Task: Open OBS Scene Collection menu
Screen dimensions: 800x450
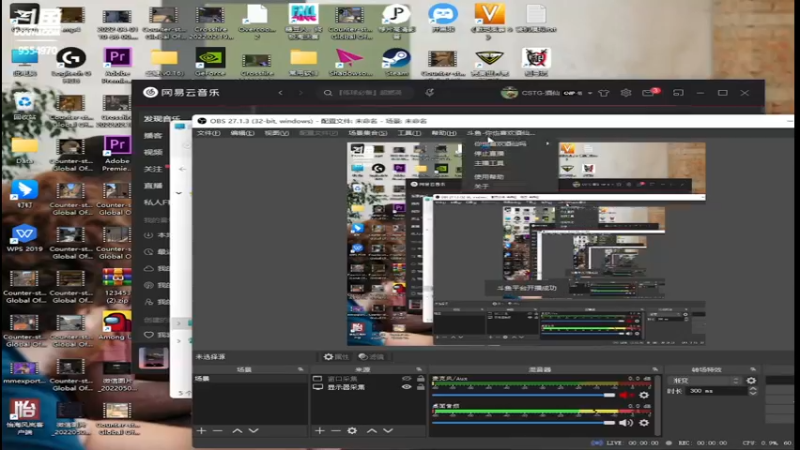Action: coord(367,133)
